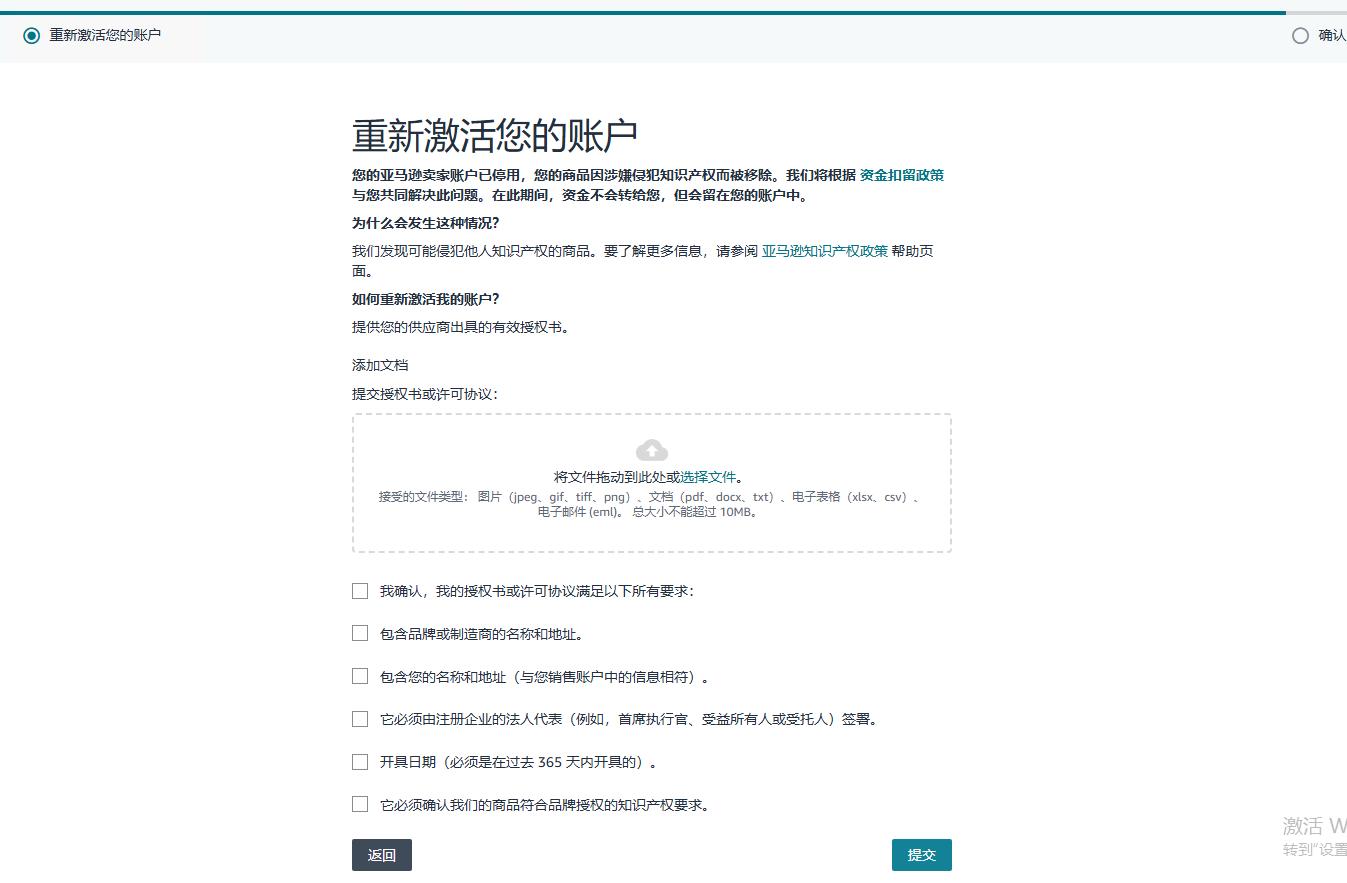
Task: Click the teal progress bar at top
Action: 640,13
